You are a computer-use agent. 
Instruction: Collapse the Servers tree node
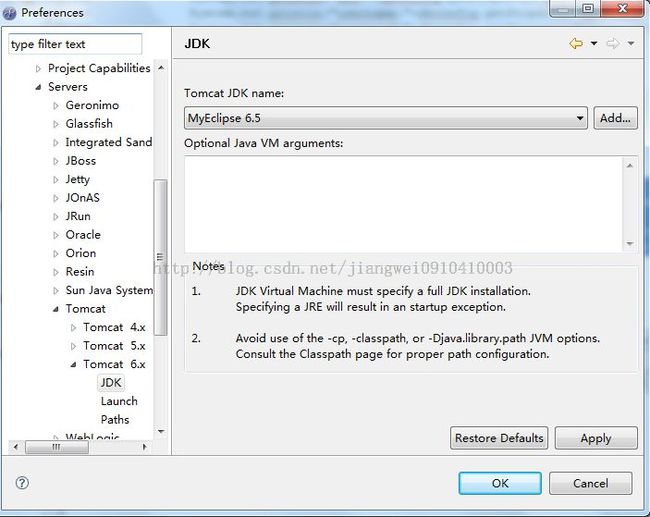(x=39, y=87)
